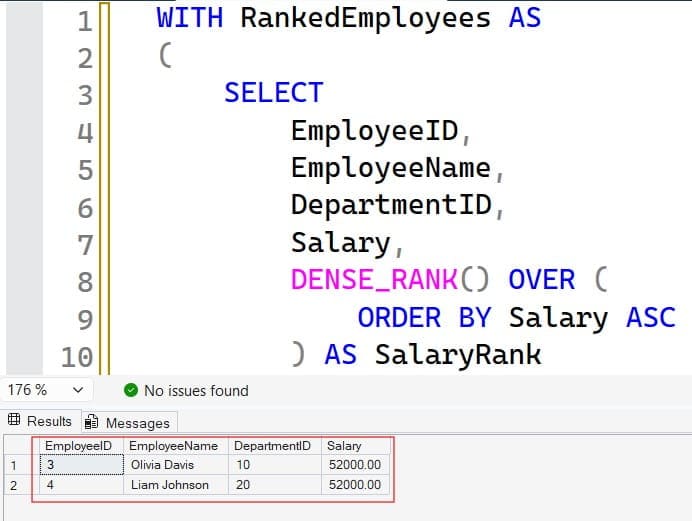Image resolution: width=692 pixels, height=521 pixels.
Task: Select cell with EmployeeID 4
Action: (x=82, y=485)
